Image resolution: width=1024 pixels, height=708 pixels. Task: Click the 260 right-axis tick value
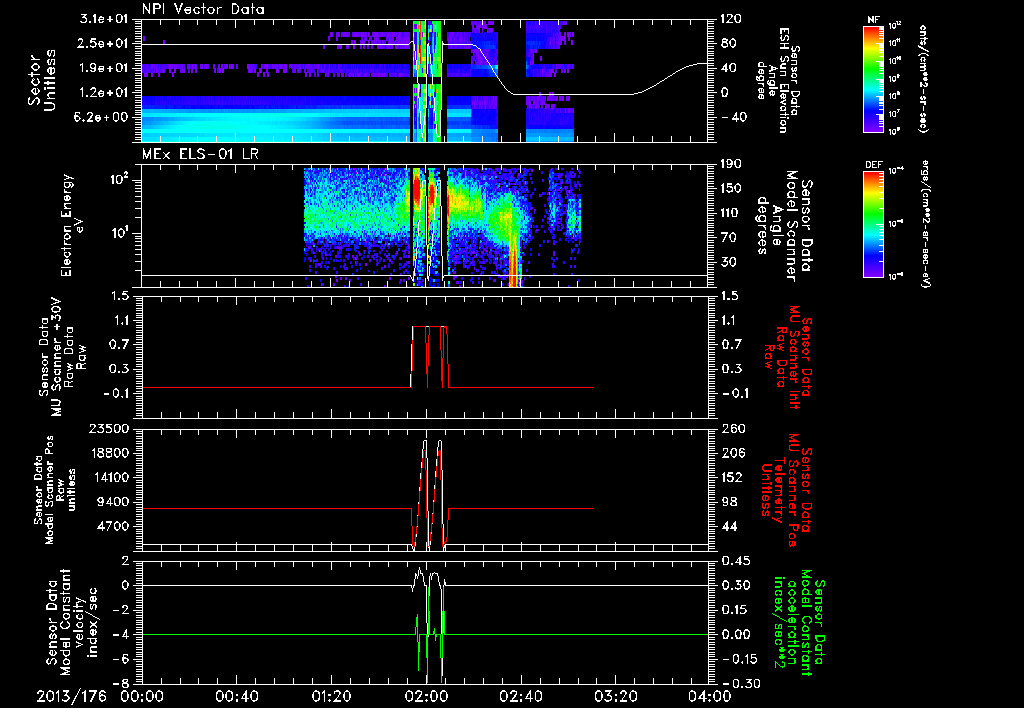click(733, 428)
